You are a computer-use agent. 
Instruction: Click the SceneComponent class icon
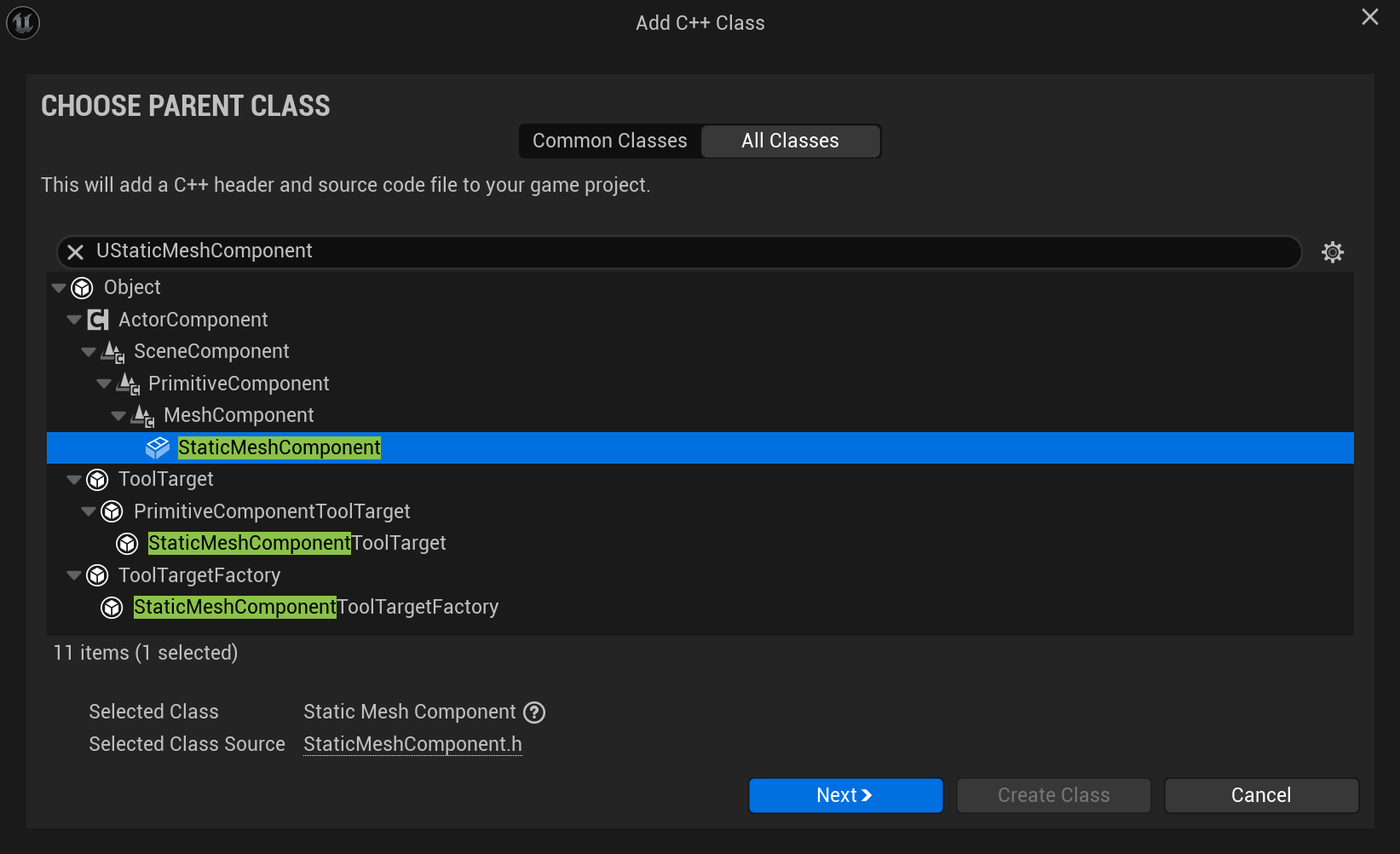(x=113, y=352)
